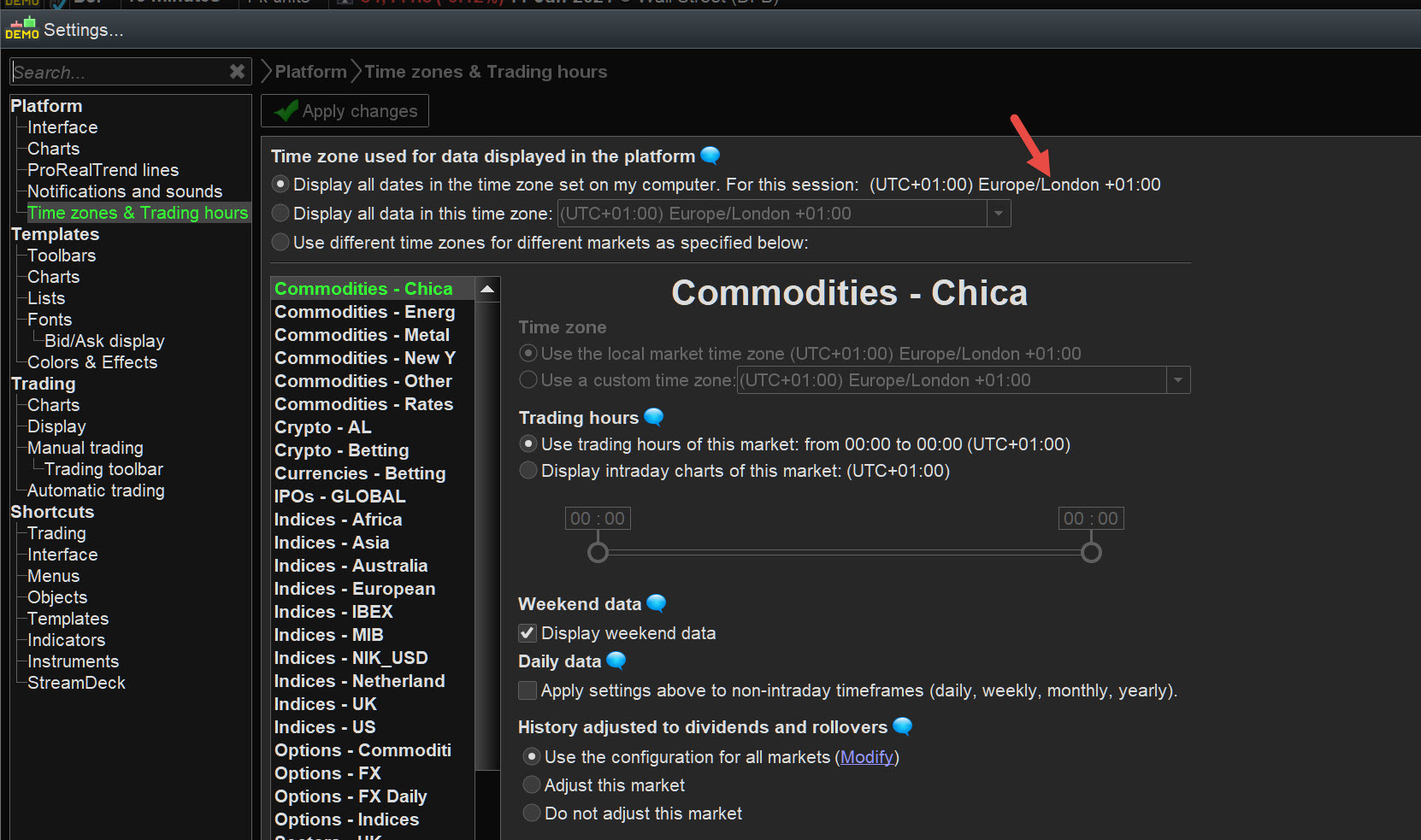The image size is (1421, 840).
Task: Clear the settings search field
Action: tap(237, 72)
